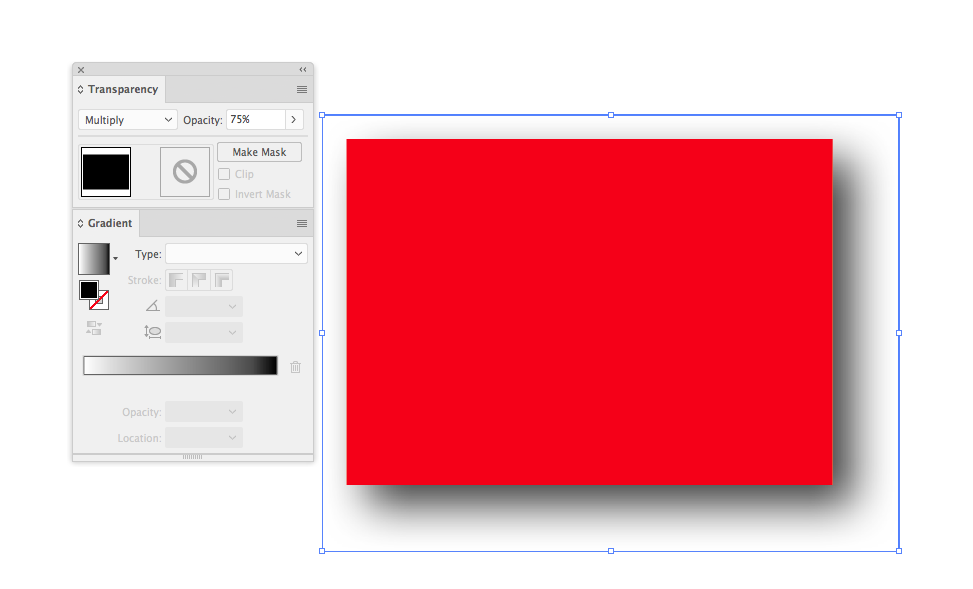Click the panel resize grip handle
The image size is (973, 589).
point(192,457)
